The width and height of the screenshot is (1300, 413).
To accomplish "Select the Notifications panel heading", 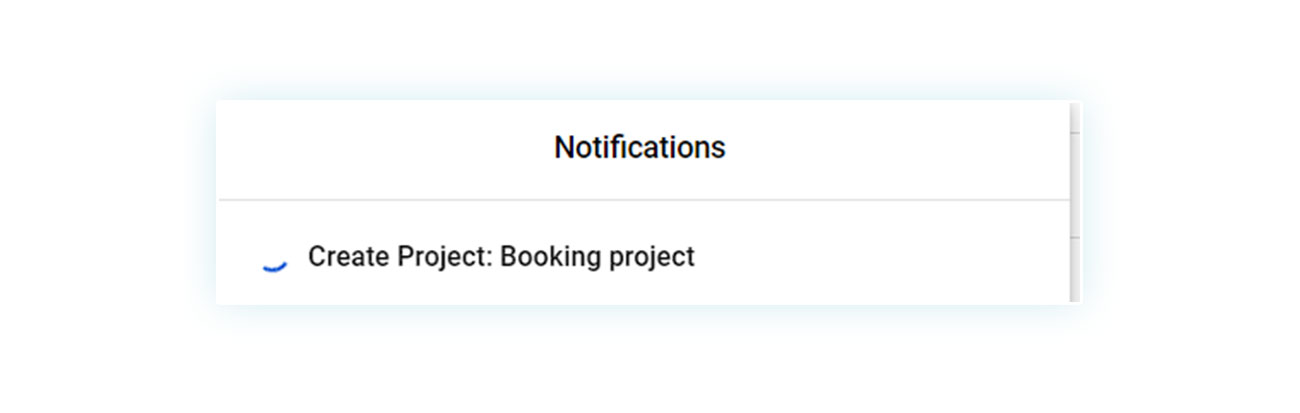I will [640, 148].
